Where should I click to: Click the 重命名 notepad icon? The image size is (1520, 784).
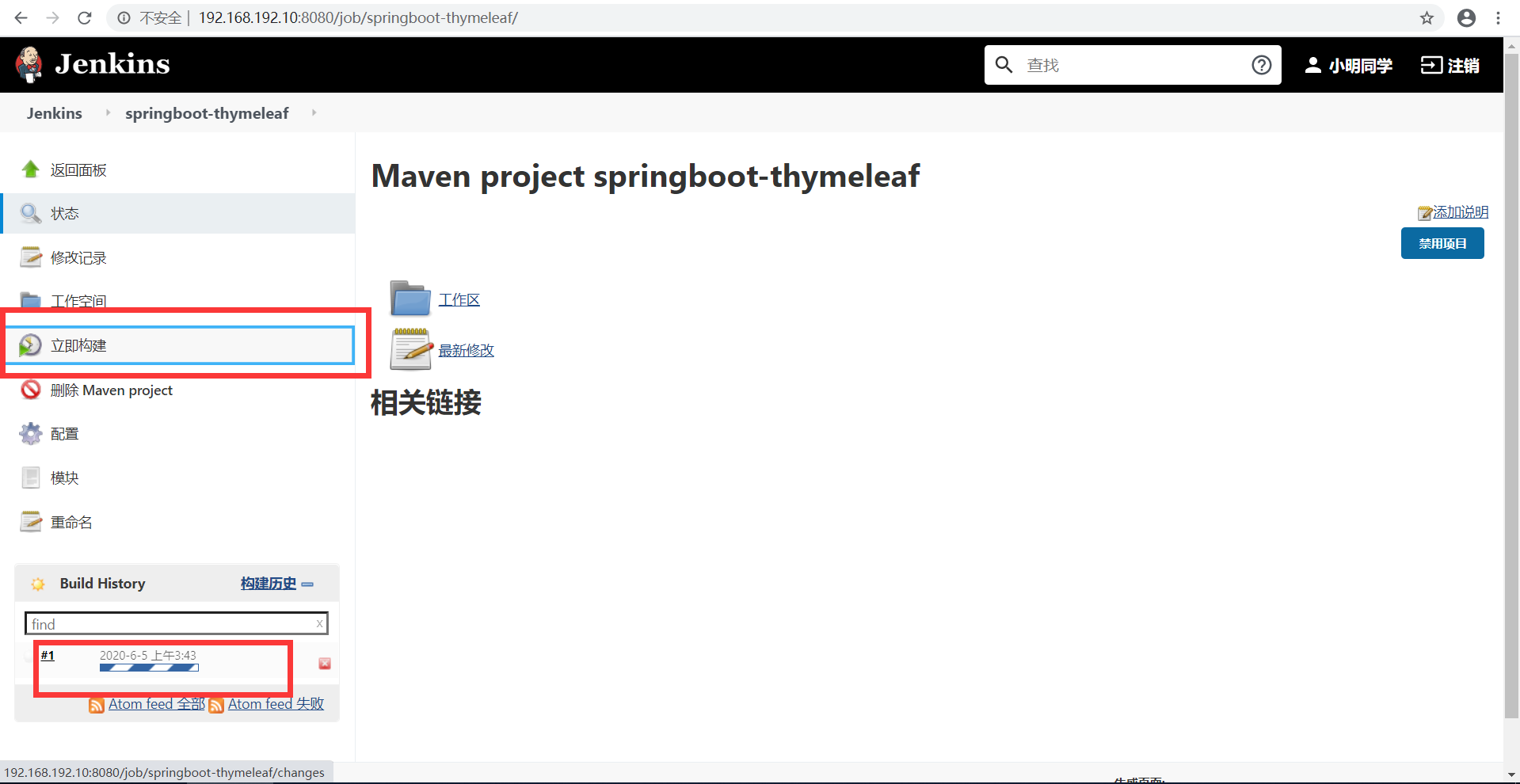(30, 522)
